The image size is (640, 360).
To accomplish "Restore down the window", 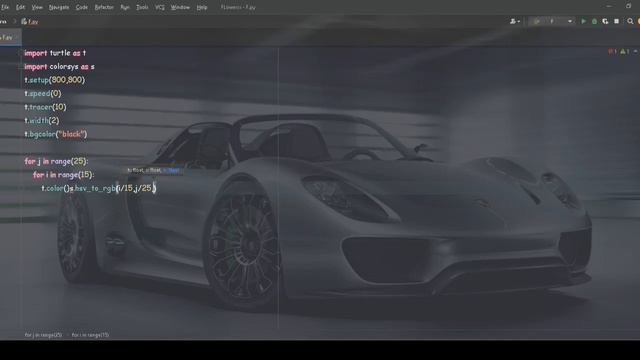I will click(x=629, y=6).
